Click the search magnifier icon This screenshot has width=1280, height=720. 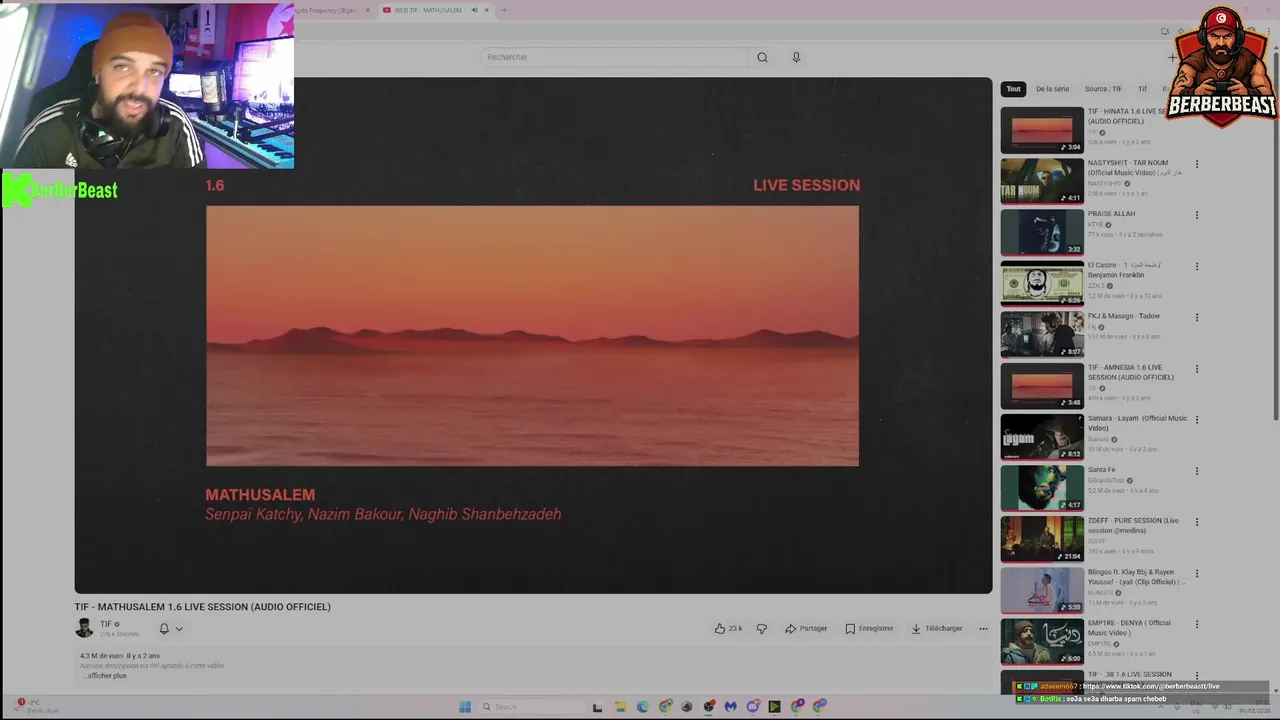(x=762, y=57)
